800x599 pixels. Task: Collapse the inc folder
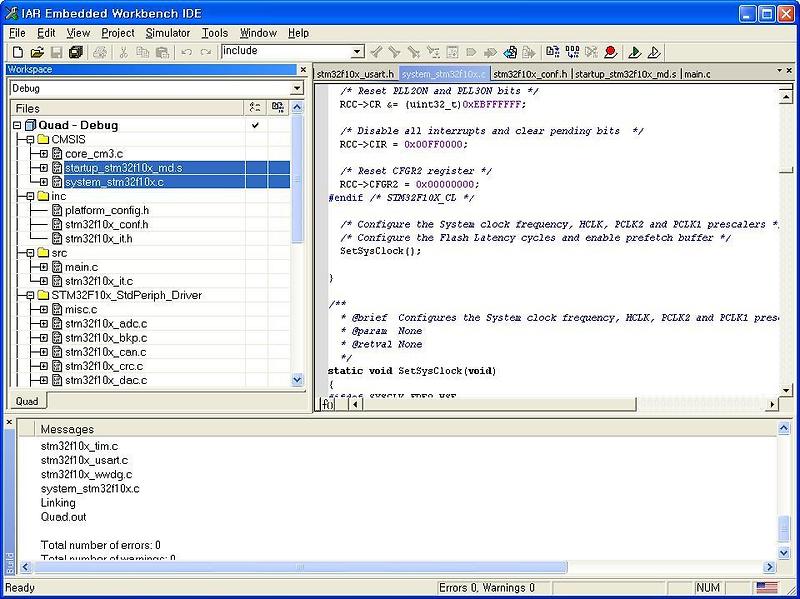(30, 196)
